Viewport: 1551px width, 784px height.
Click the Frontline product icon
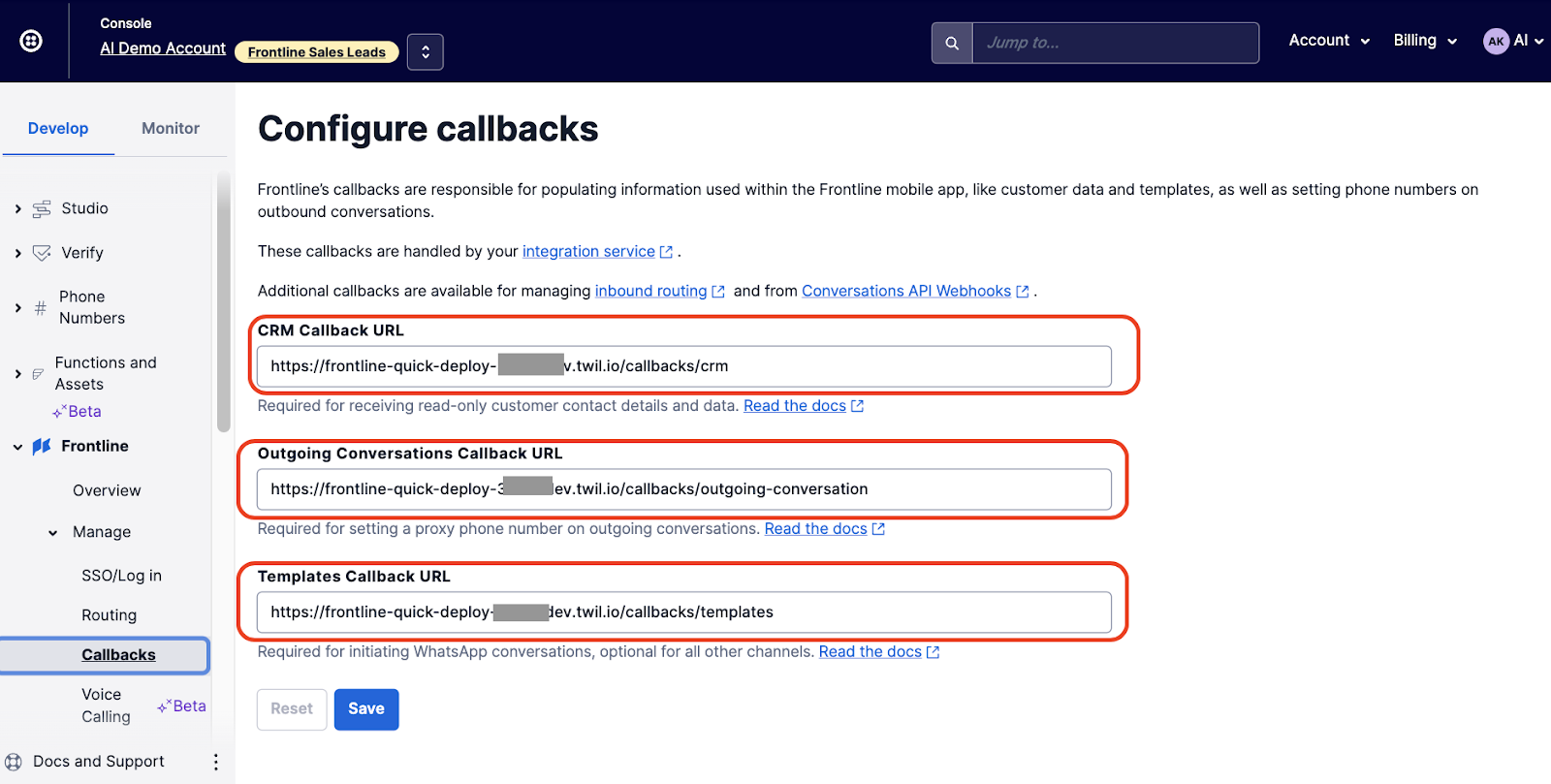(x=42, y=446)
